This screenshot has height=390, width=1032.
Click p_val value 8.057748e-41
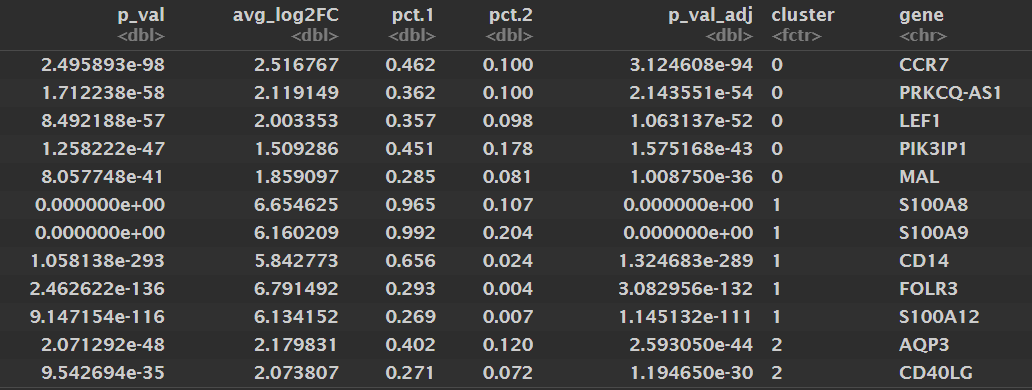[x=103, y=177]
